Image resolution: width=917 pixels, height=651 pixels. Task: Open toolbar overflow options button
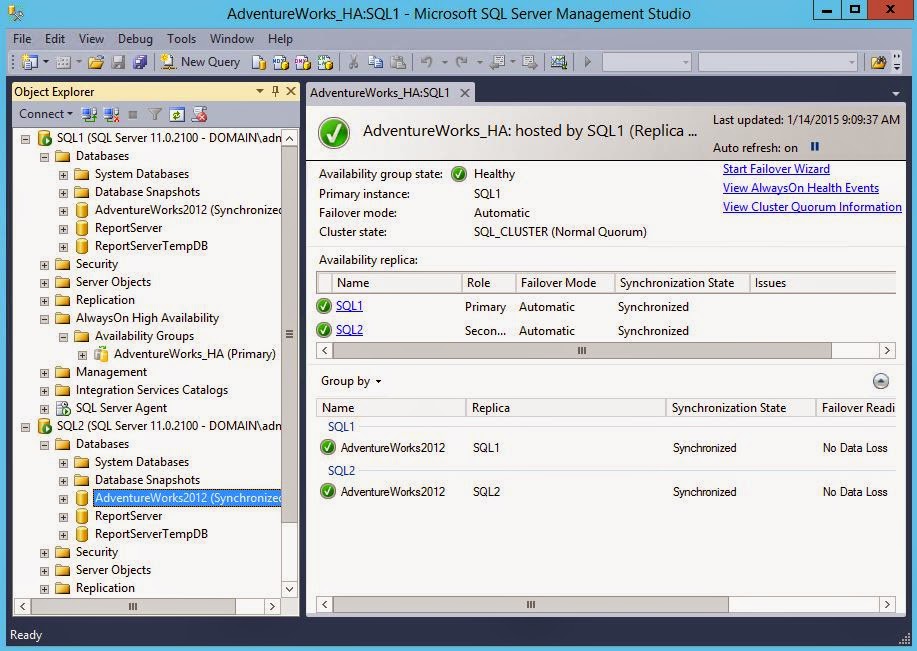click(x=897, y=62)
